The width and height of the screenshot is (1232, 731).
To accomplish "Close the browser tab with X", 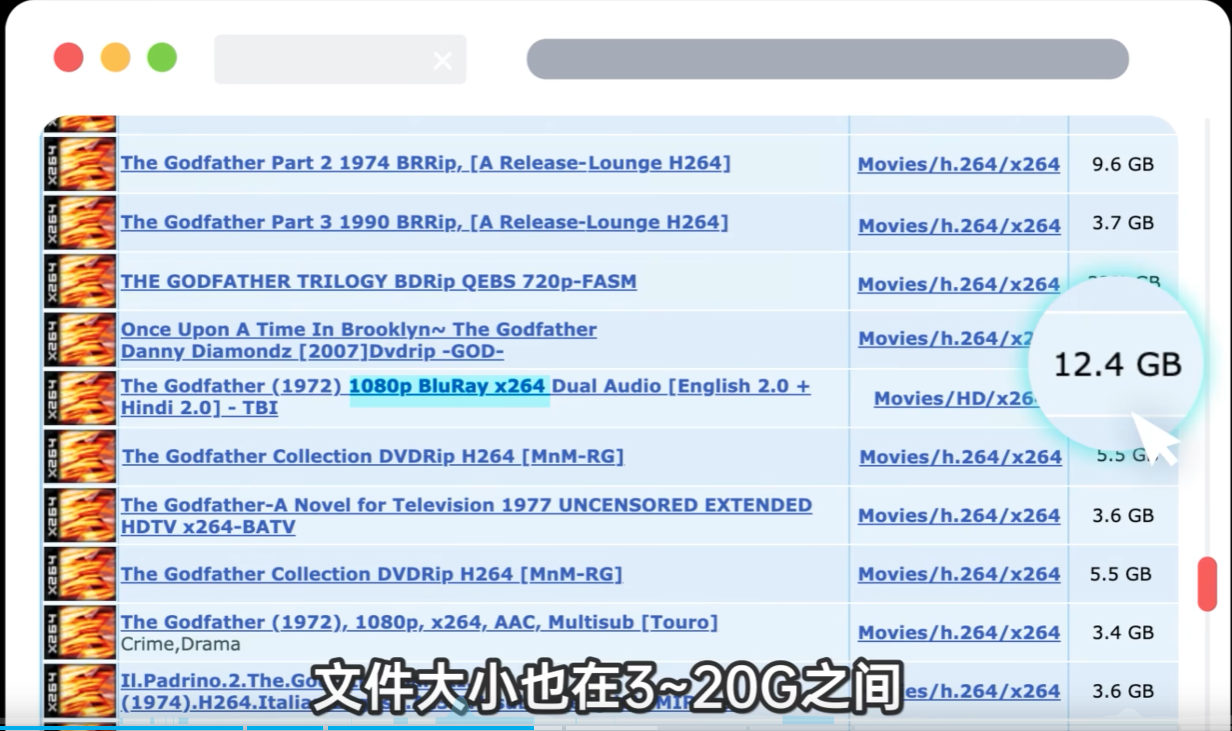I will click(x=442, y=61).
